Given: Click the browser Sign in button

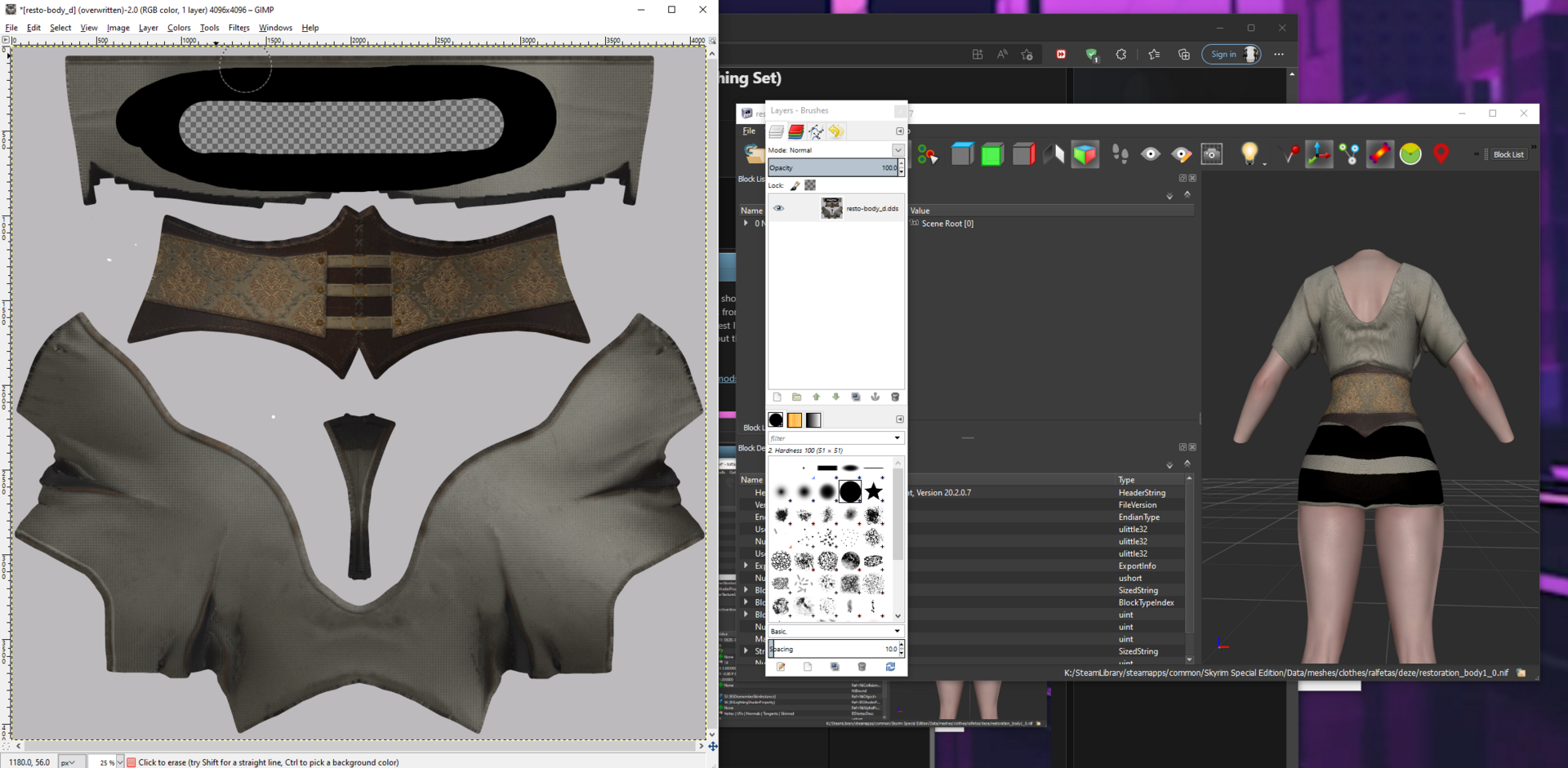Looking at the screenshot, I should coord(1231,54).
